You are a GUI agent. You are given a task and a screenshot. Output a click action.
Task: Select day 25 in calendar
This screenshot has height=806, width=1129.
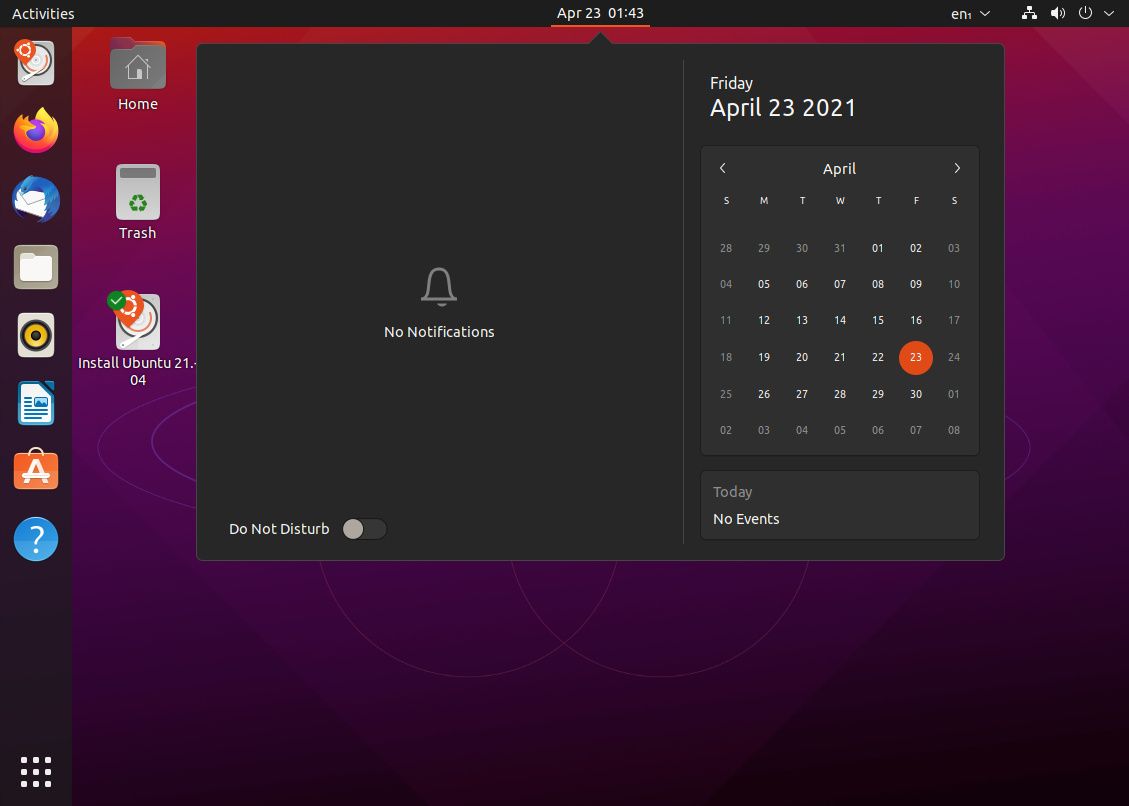[x=726, y=394]
